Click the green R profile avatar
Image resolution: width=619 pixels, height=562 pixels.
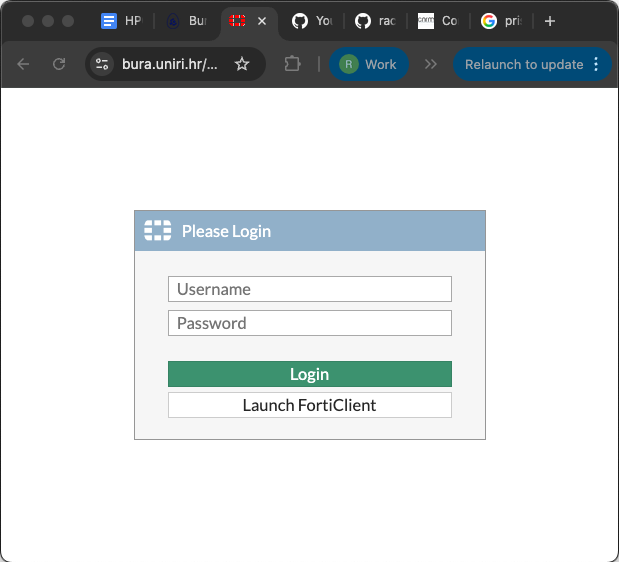click(349, 64)
